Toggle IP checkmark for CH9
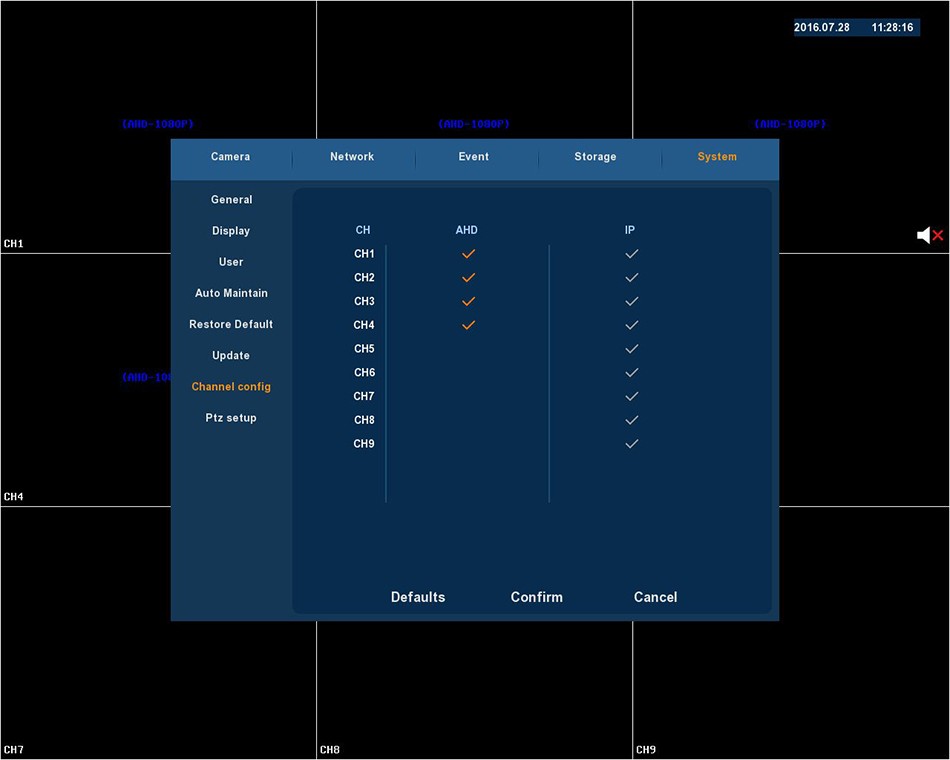 [x=631, y=444]
